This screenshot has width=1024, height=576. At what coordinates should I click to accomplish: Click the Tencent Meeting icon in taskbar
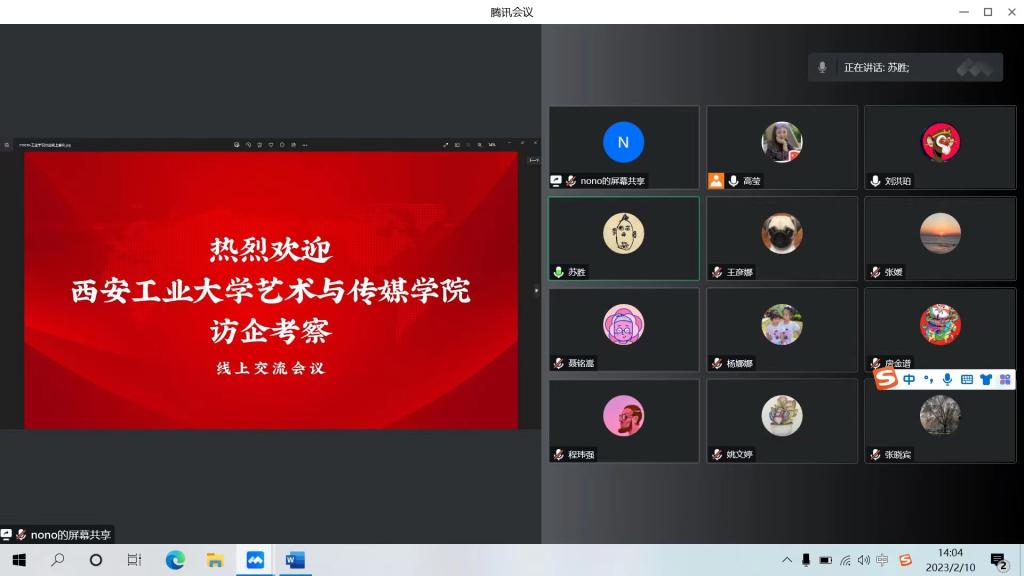tap(255, 560)
